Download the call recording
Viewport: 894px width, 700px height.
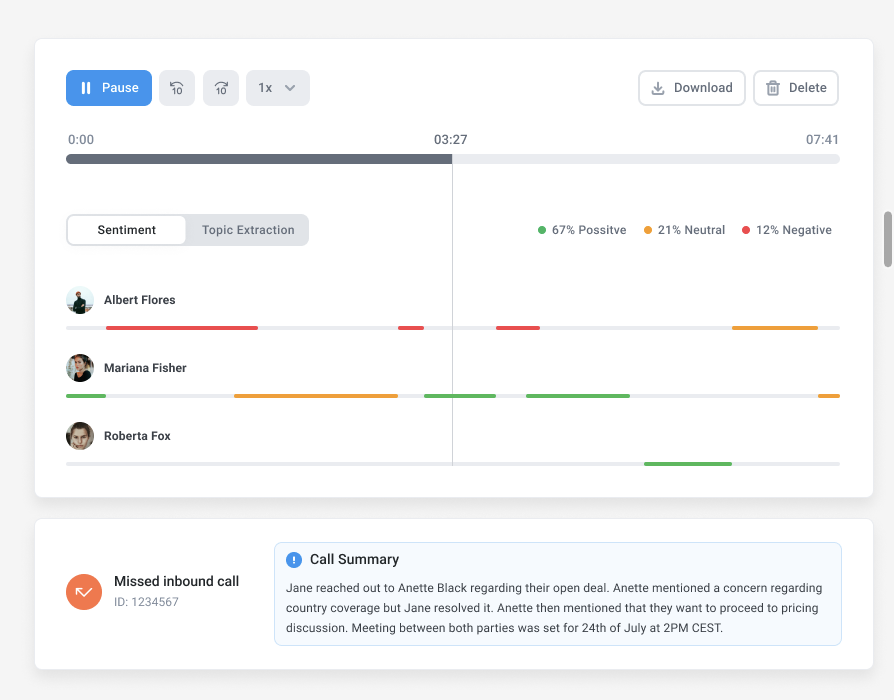[x=691, y=88]
